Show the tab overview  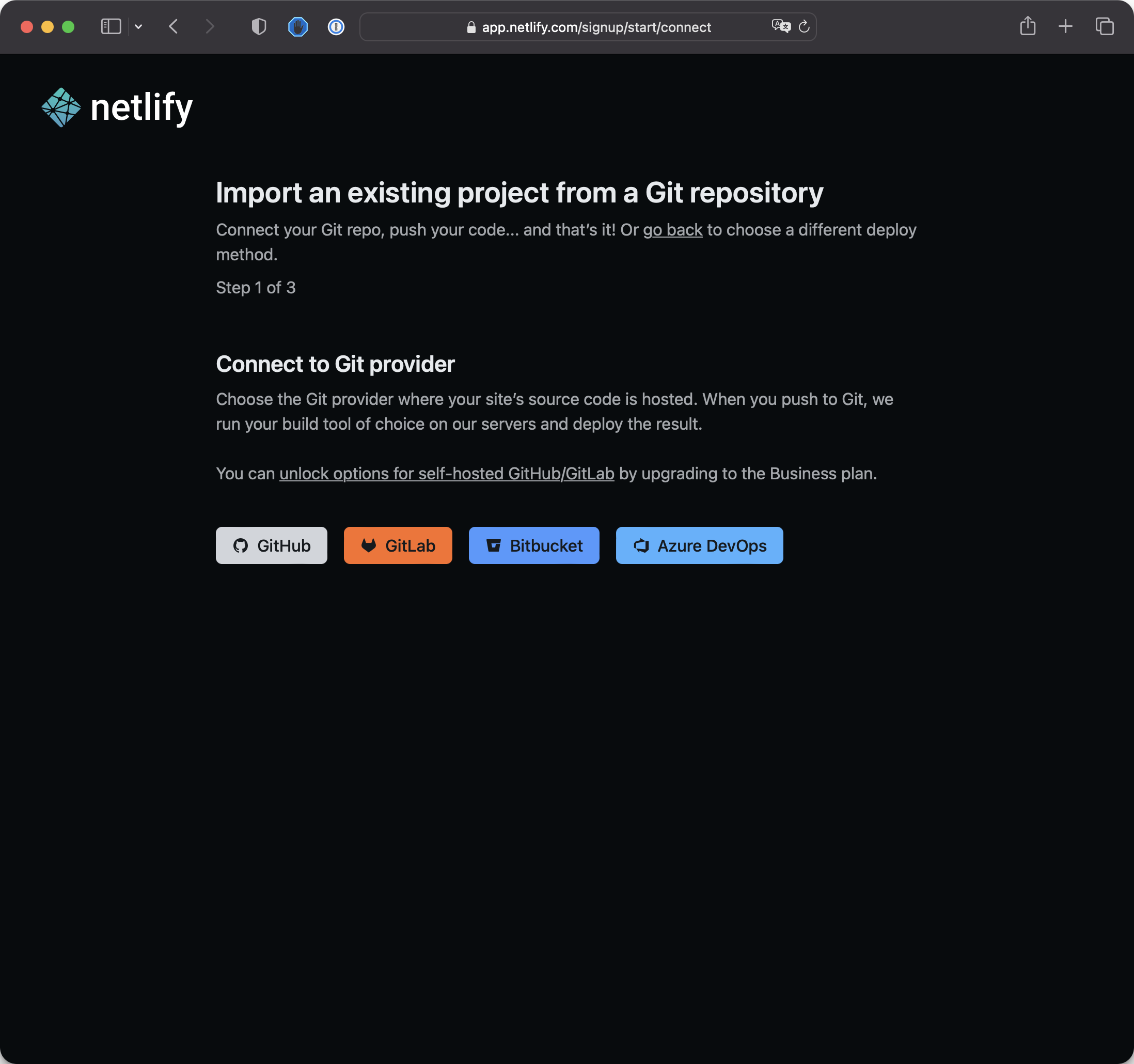click(x=1105, y=26)
